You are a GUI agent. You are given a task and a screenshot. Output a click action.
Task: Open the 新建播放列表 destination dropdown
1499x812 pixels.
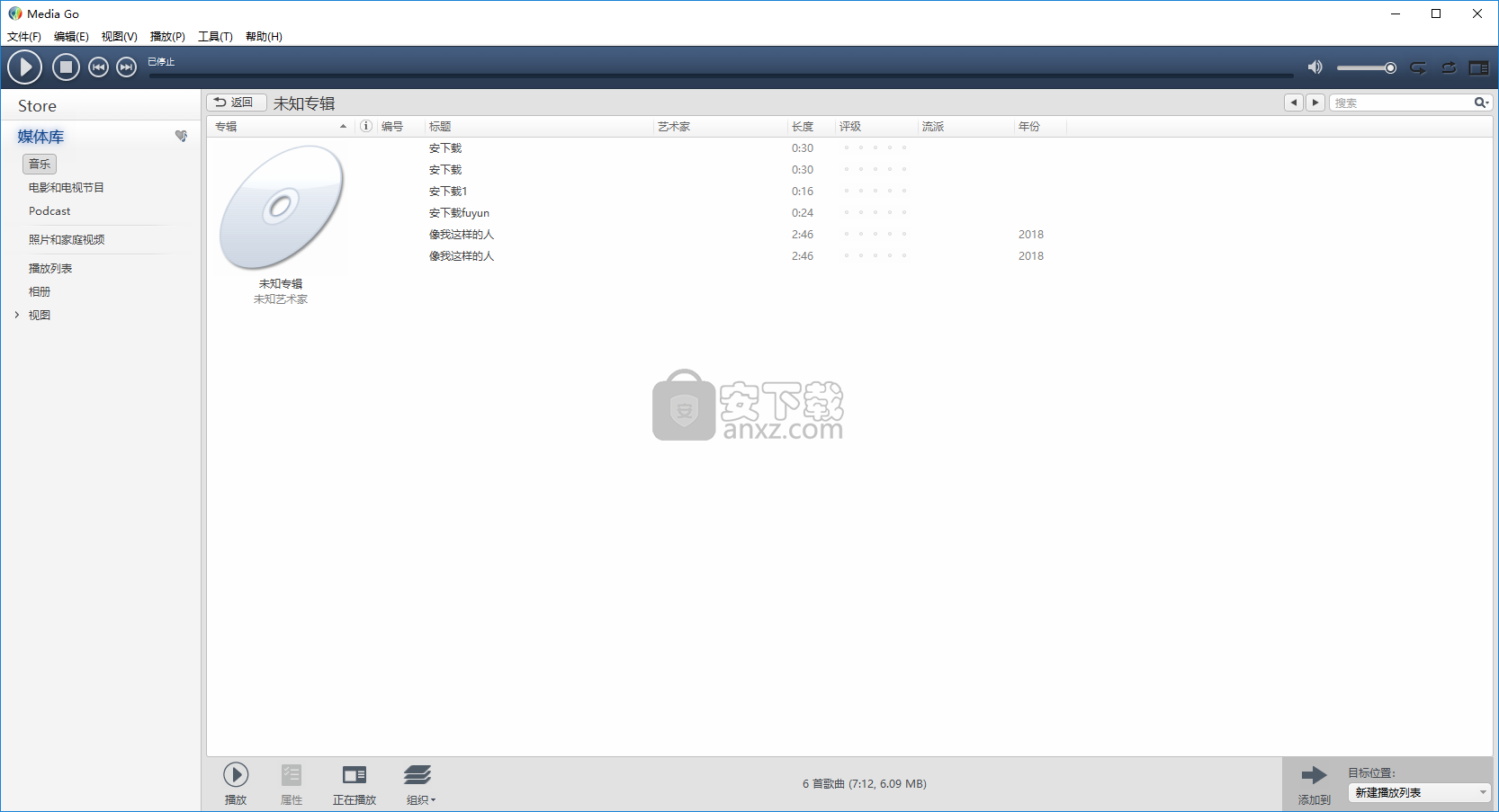click(x=1420, y=793)
